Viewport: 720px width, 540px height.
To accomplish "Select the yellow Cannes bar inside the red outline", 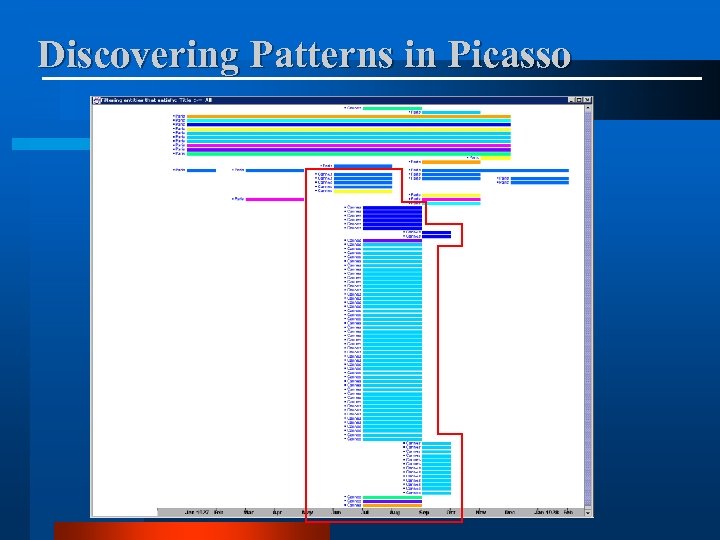I will coord(363,191).
